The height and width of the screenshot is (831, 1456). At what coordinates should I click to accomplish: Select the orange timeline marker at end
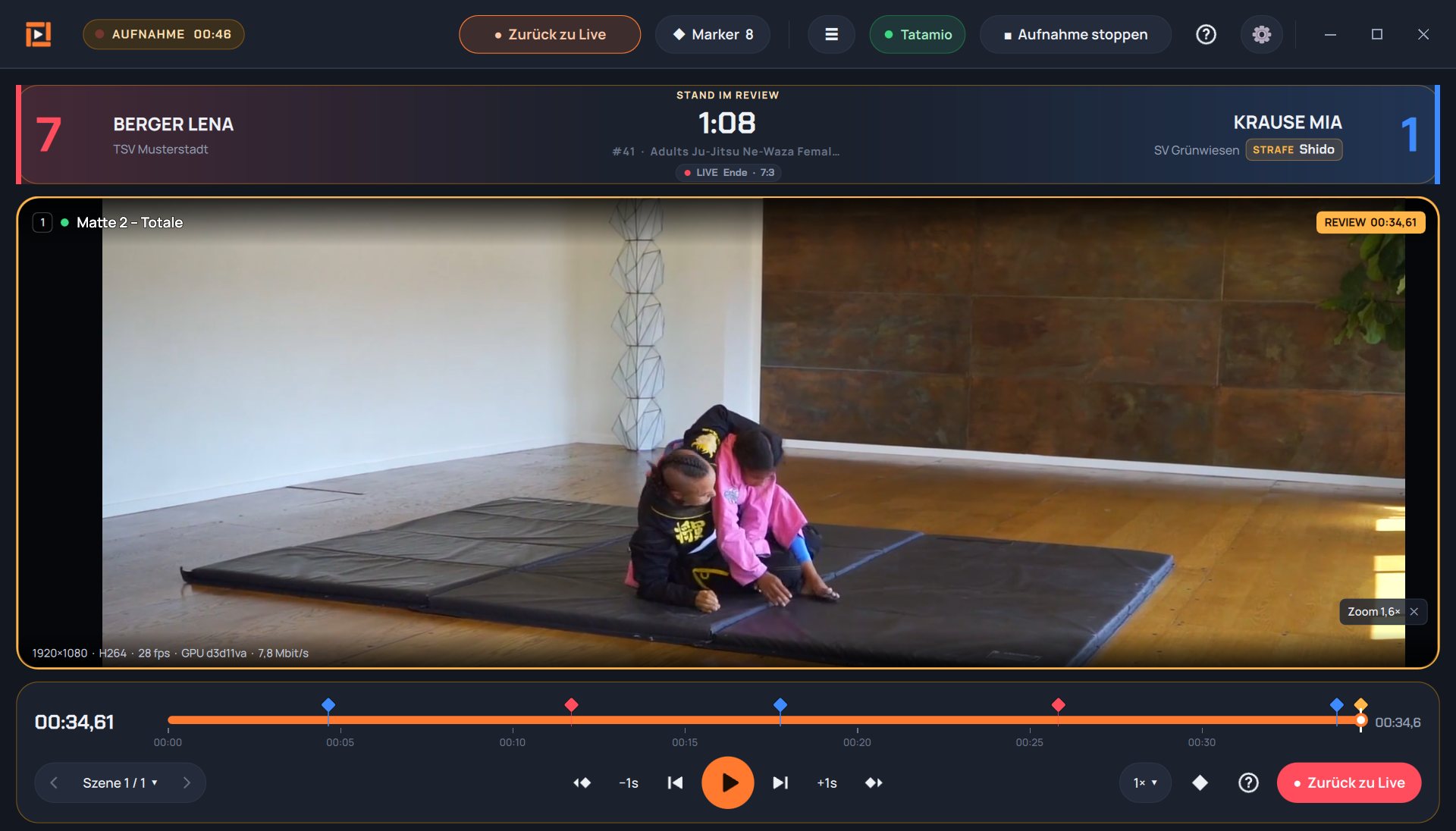tap(1360, 704)
